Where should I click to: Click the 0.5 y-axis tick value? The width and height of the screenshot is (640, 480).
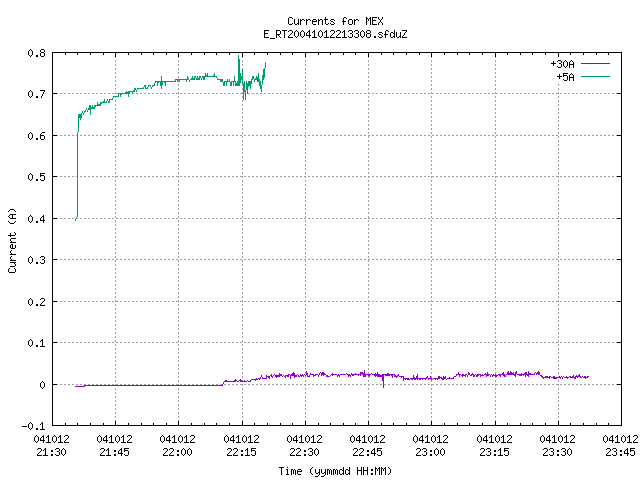tap(36, 177)
